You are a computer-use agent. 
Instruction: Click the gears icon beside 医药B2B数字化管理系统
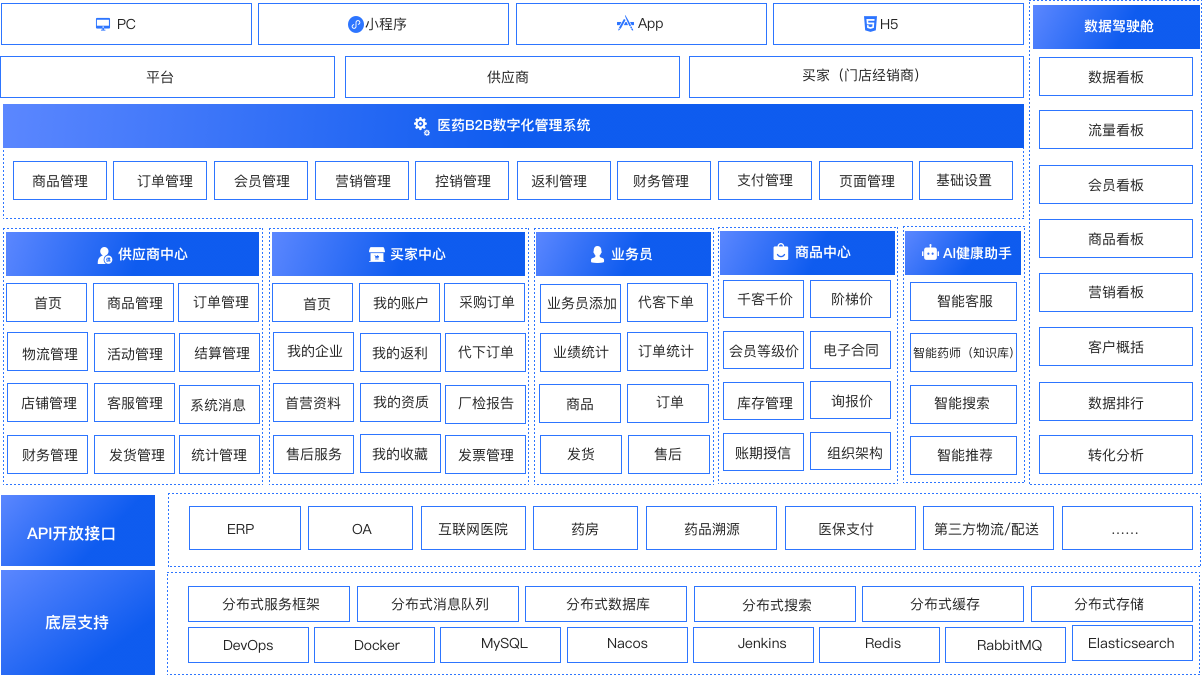[422, 125]
